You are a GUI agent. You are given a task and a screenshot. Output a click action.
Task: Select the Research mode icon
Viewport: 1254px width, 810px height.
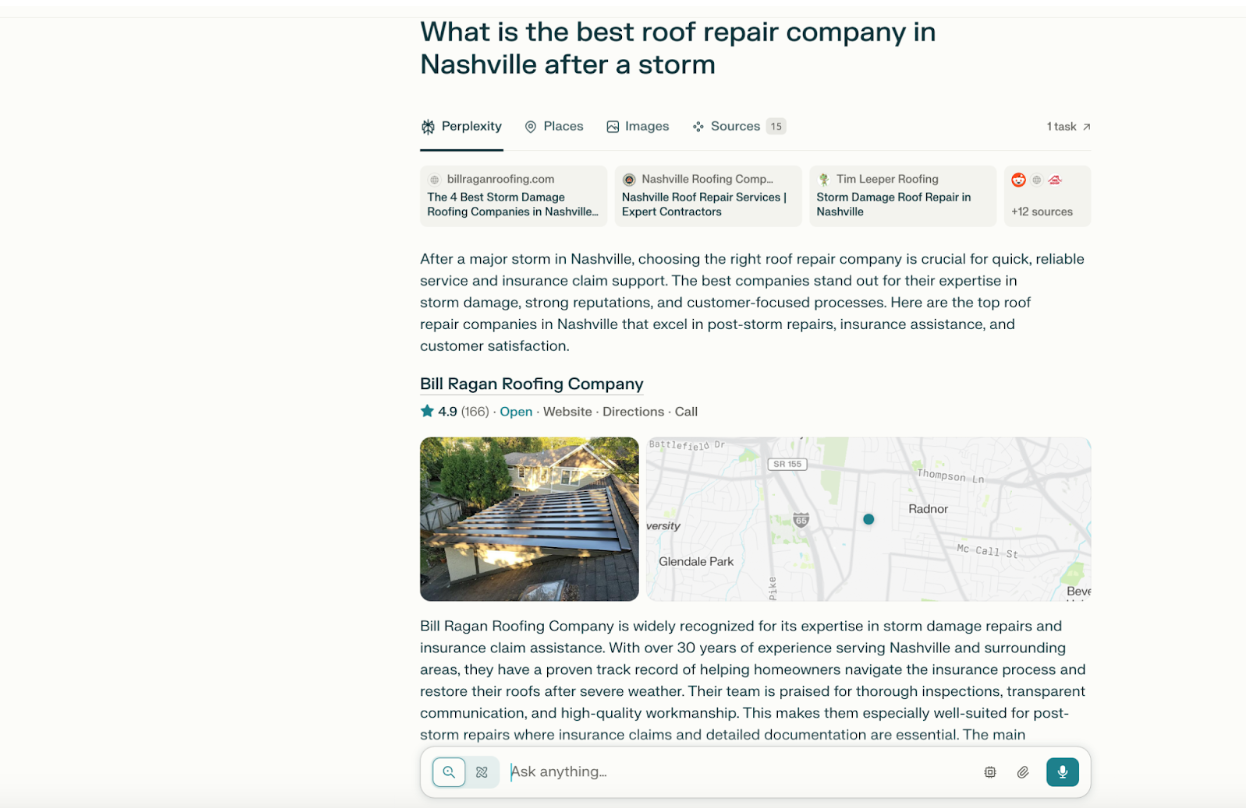pyautogui.click(x=482, y=772)
